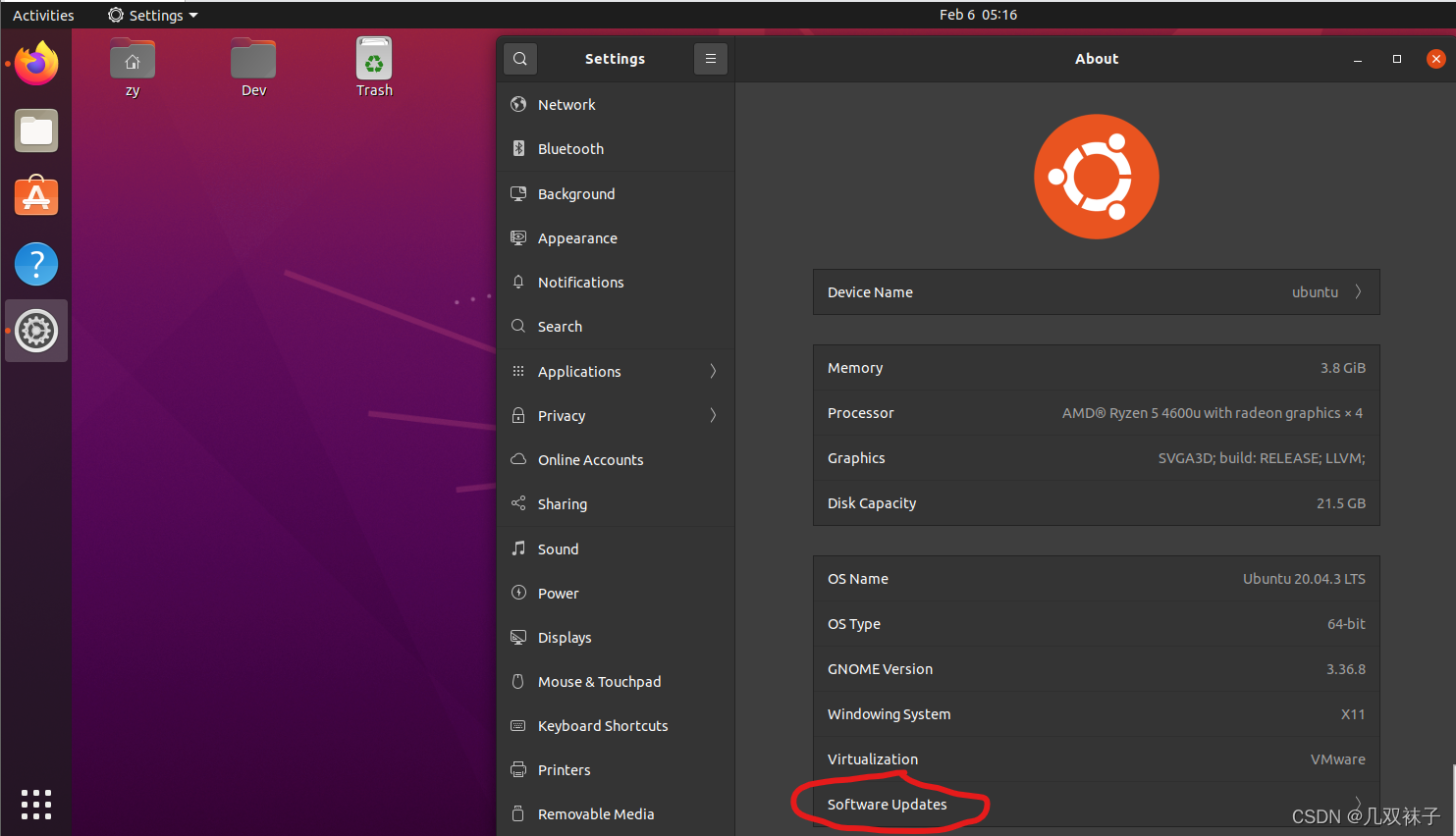The height and width of the screenshot is (836, 1456).
Task: Open Bluetooth settings panel
Action: click(x=616, y=148)
